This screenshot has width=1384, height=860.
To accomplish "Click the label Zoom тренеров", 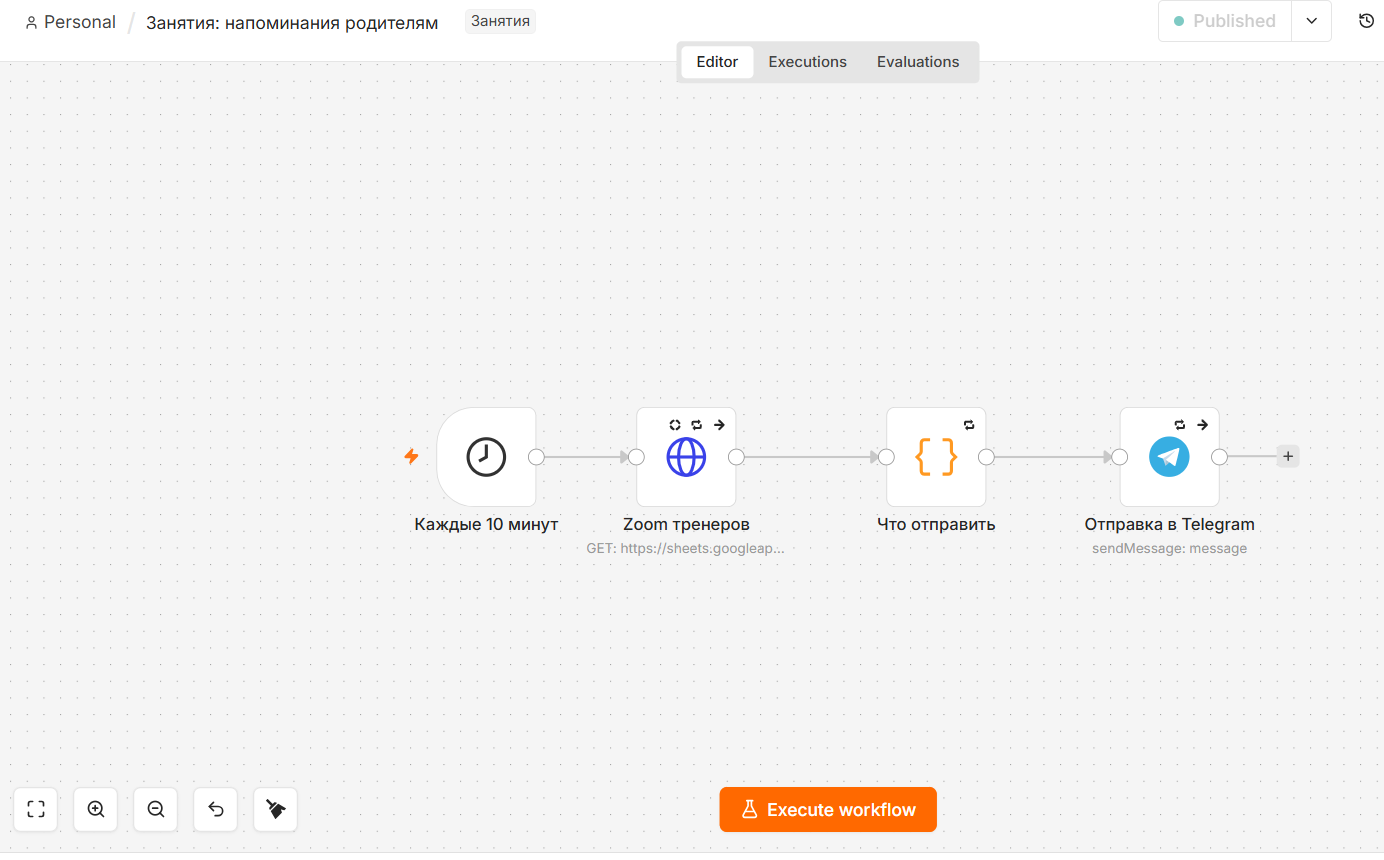I will [686, 524].
